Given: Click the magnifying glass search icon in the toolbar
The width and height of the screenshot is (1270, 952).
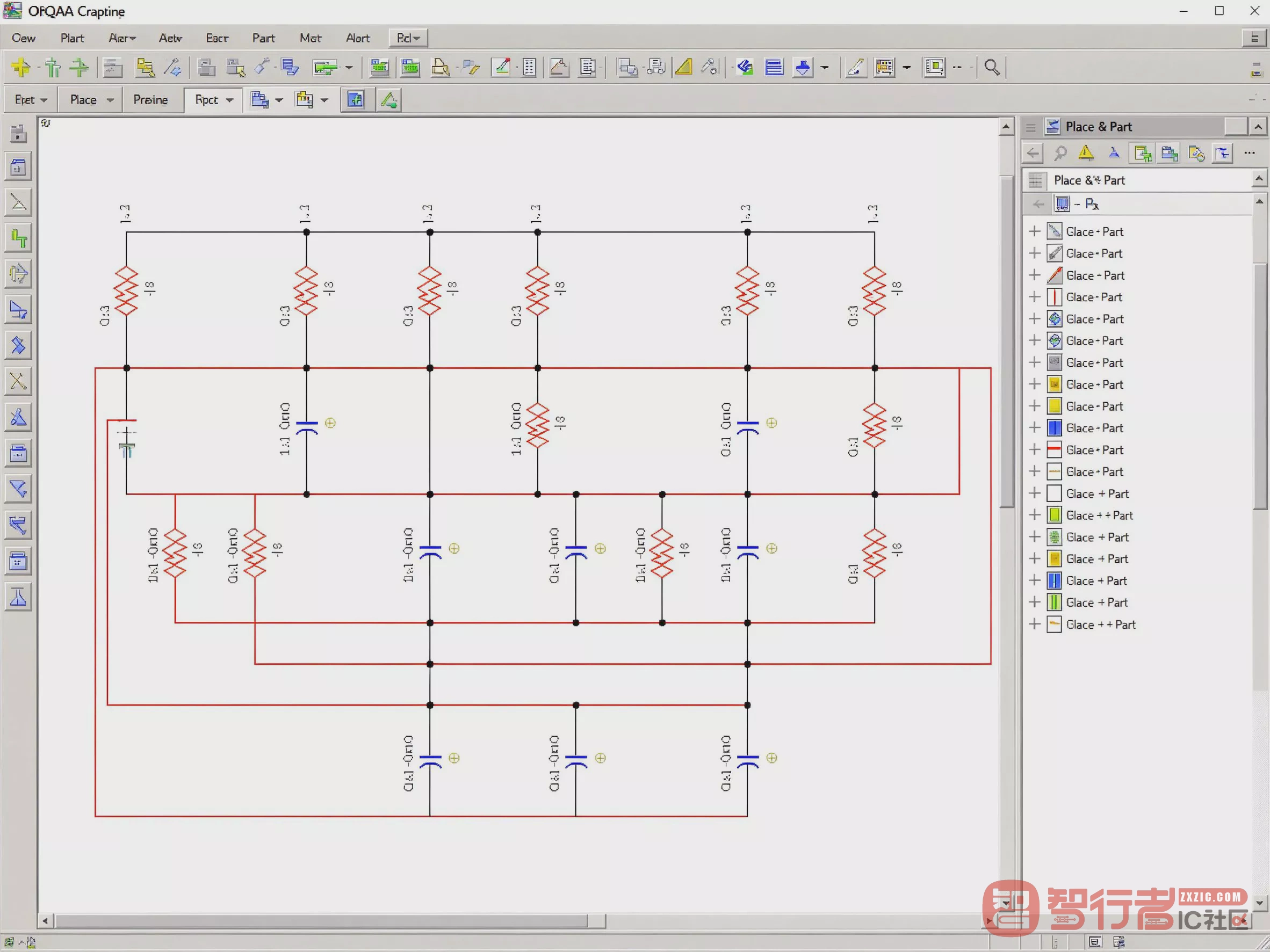Looking at the screenshot, I should (x=992, y=67).
